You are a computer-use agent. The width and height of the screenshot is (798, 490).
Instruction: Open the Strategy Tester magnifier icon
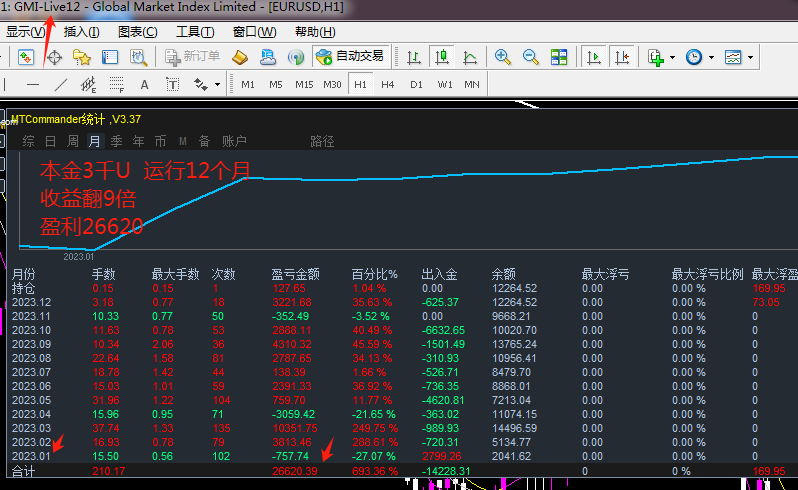click(x=138, y=57)
